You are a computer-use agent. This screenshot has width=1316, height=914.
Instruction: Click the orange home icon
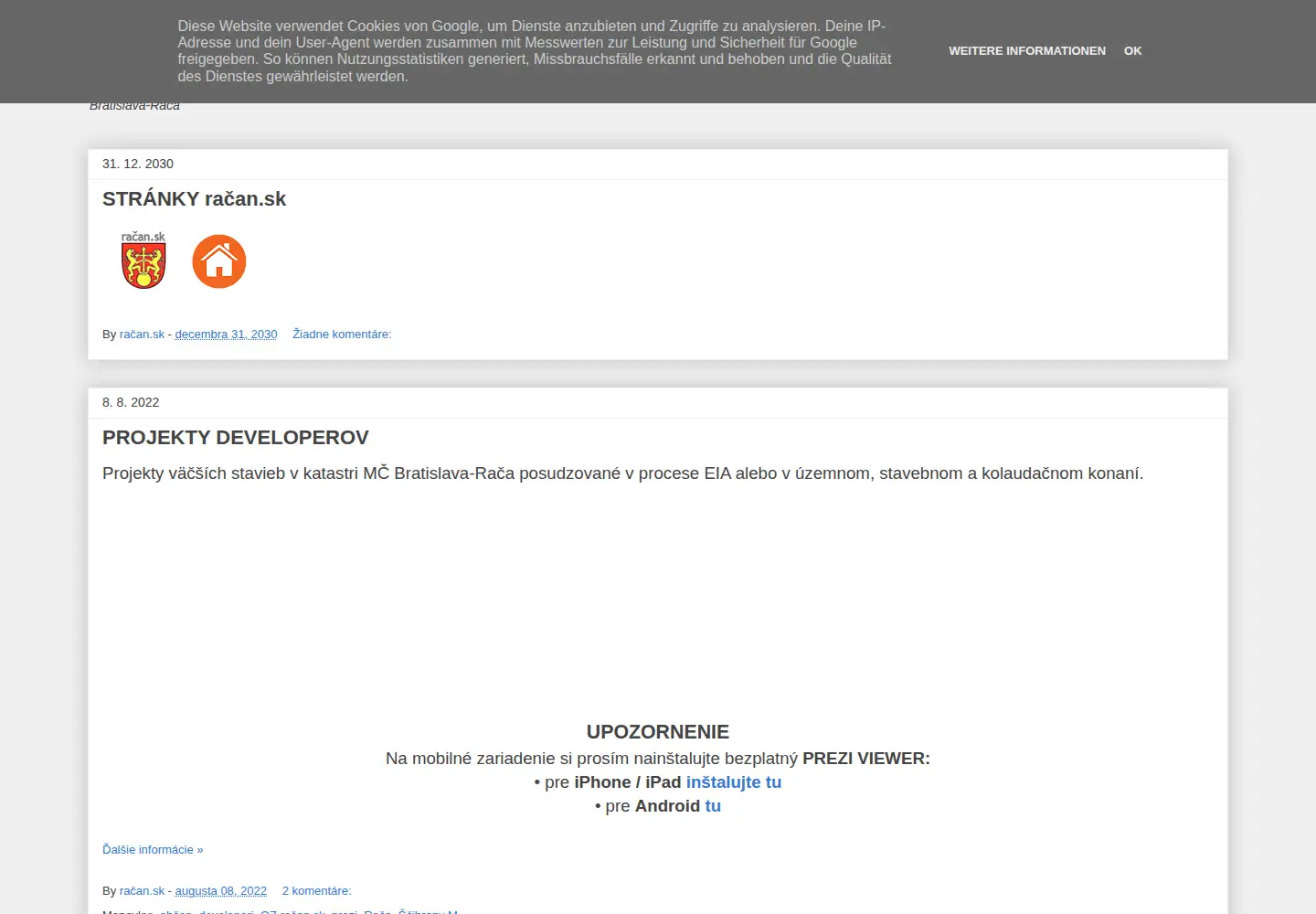pyautogui.click(x=219, y=261)
